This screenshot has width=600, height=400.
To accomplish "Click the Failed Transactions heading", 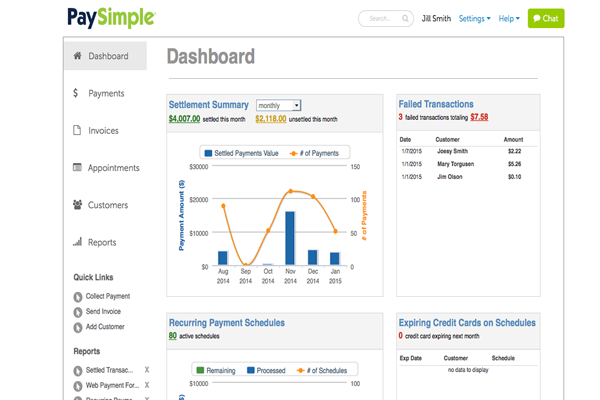I will [x=436, y=104].
